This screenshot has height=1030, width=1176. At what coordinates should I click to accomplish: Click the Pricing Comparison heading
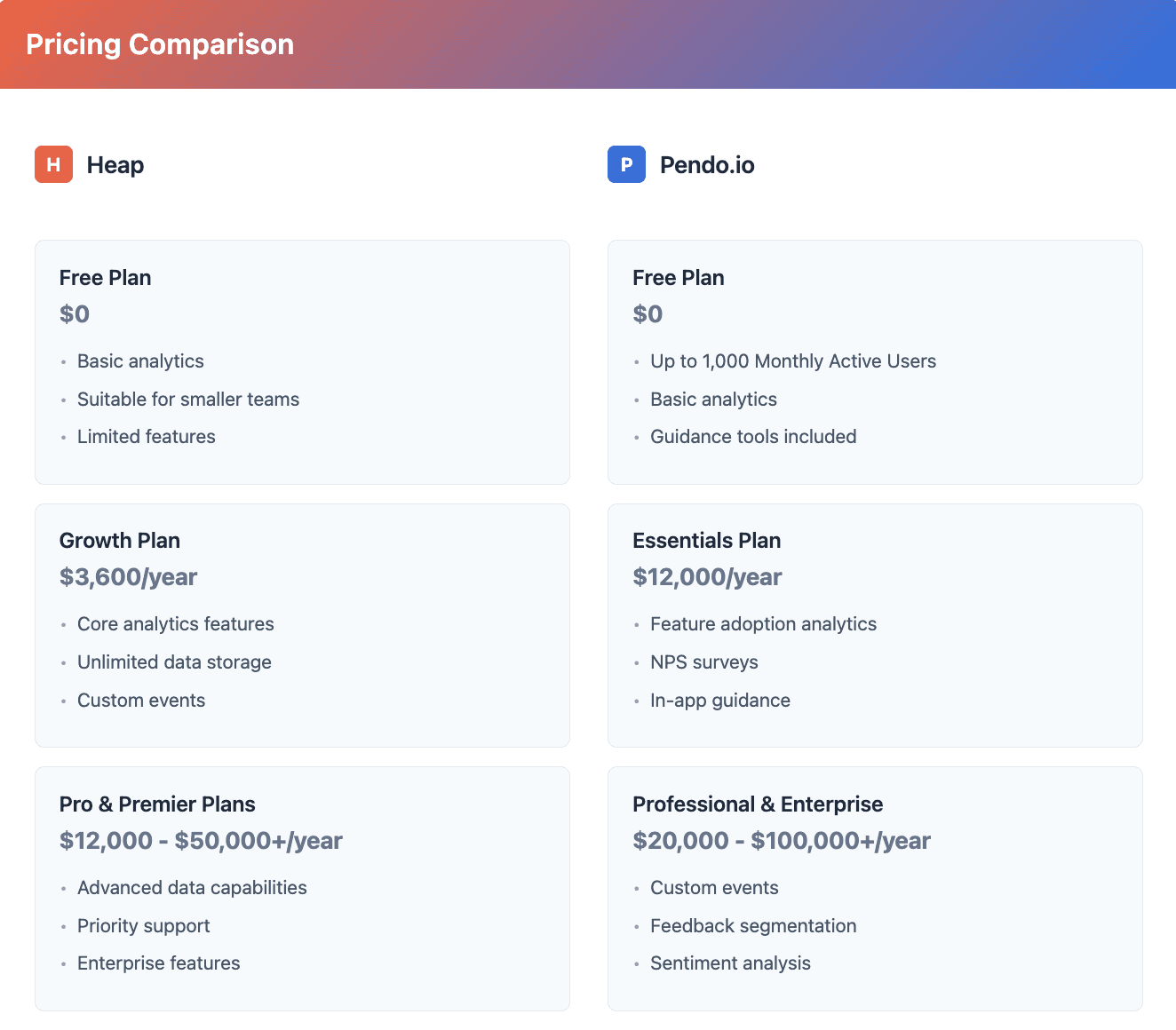160,44
